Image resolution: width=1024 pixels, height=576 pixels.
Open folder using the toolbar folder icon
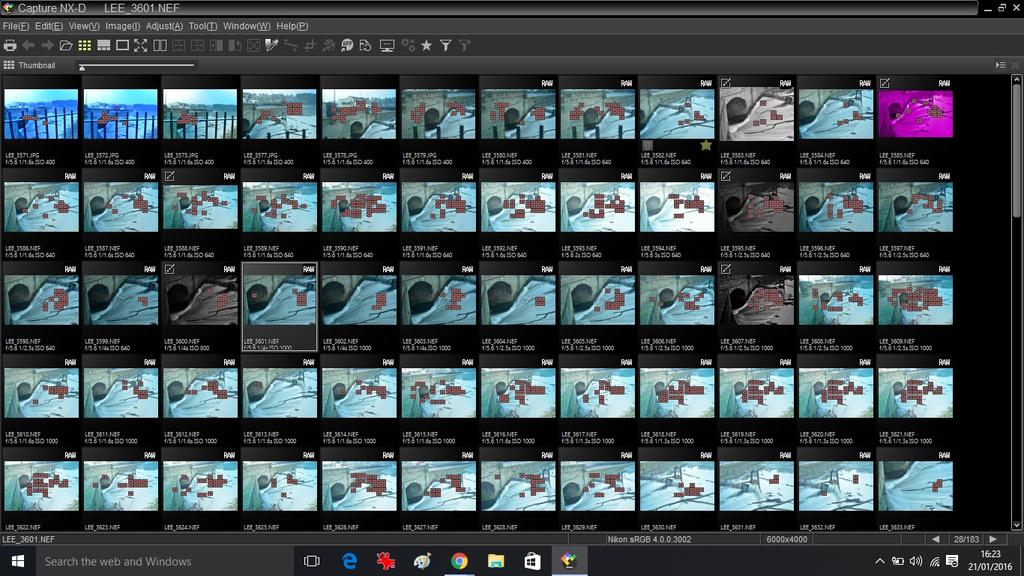tap(66, 45)
